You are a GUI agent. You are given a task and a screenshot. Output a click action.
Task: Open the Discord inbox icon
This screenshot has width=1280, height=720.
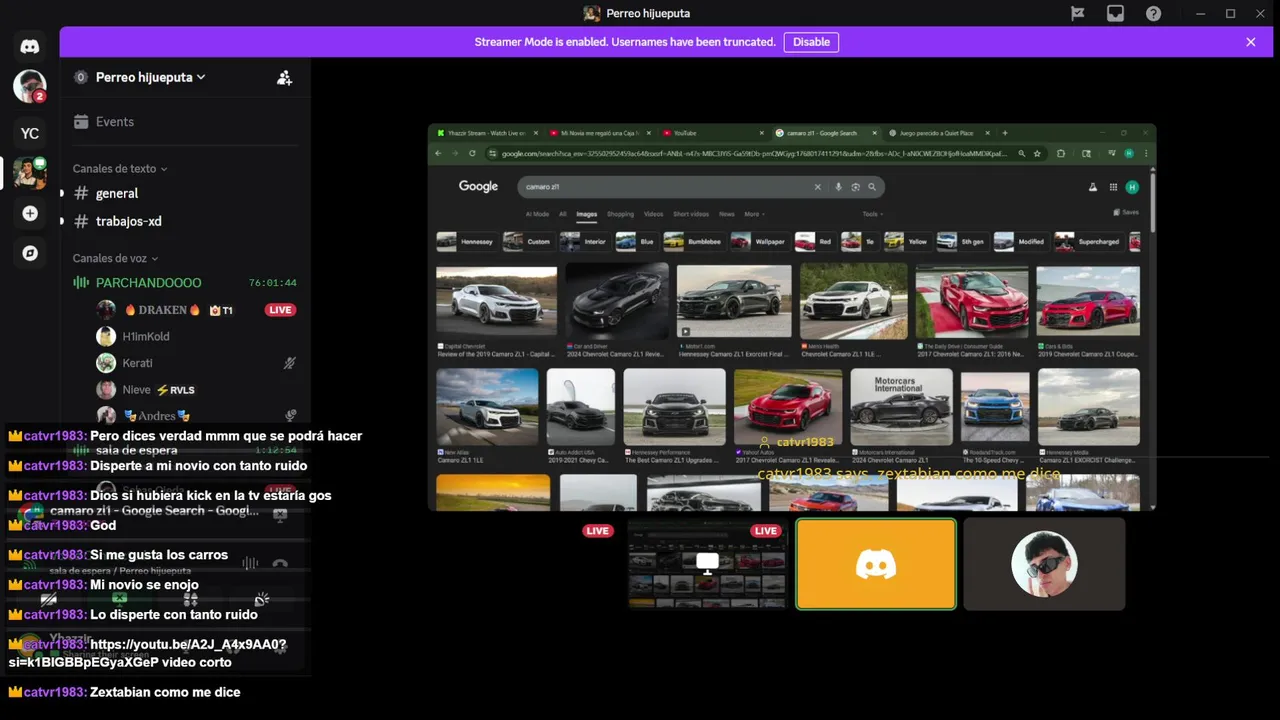click(x=1115, y=13)
